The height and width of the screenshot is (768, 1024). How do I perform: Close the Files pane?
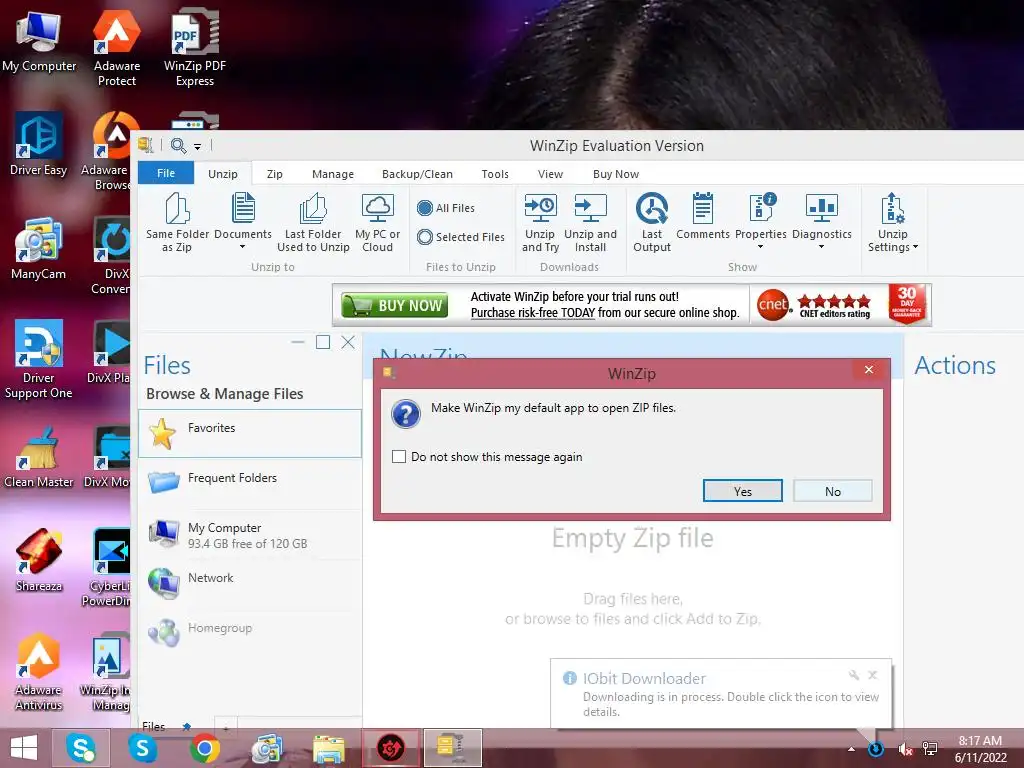click(348, 342)
